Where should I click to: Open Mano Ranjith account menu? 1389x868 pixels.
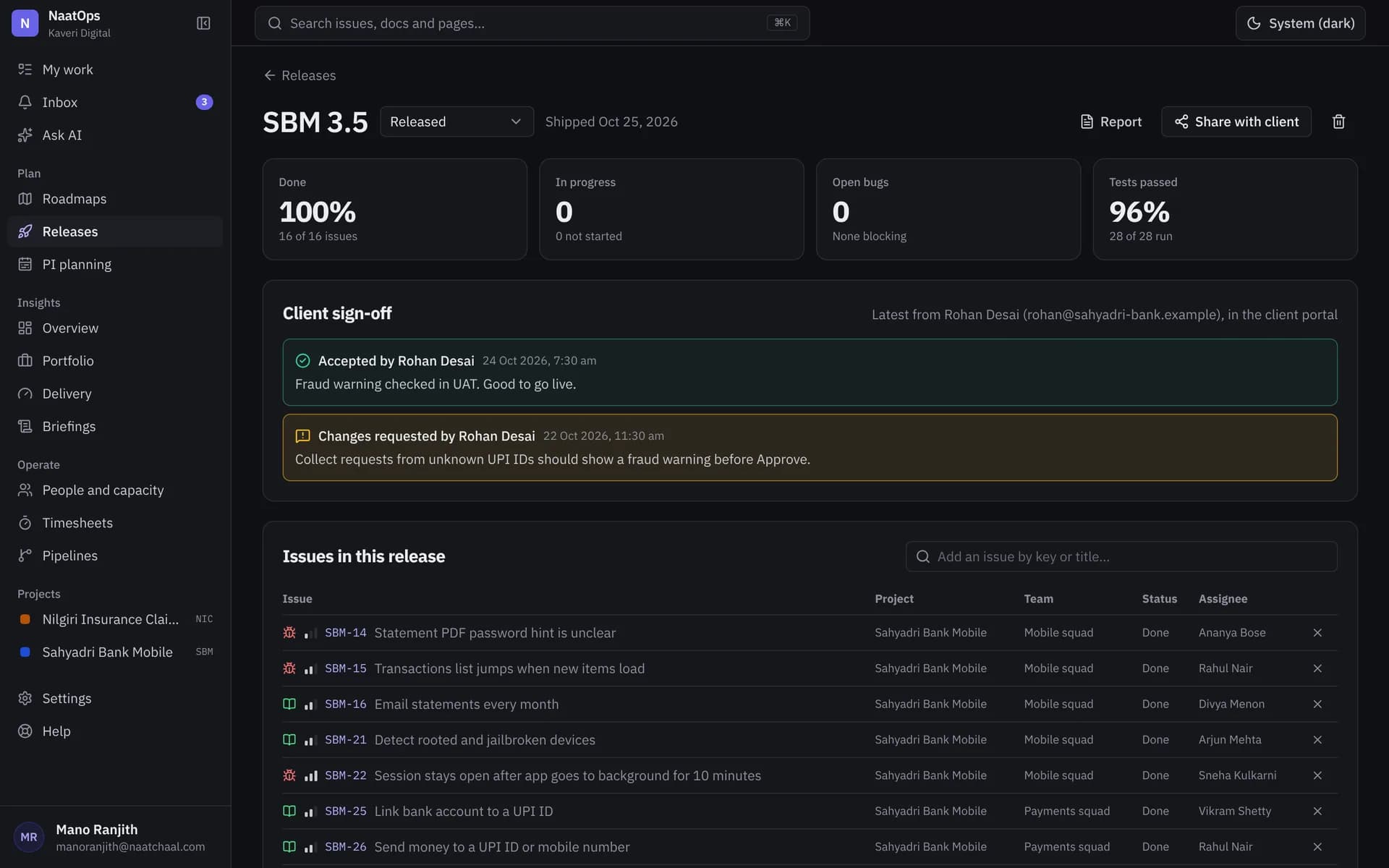pyautogui.click(x=116, y=837)
